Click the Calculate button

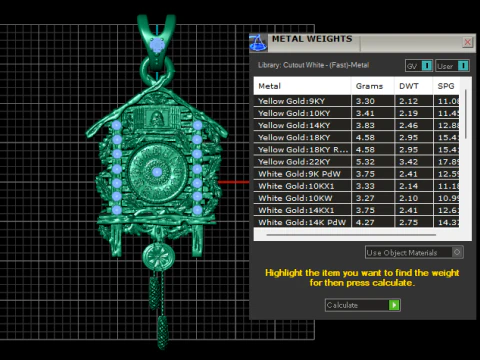(x=363, y=305)
